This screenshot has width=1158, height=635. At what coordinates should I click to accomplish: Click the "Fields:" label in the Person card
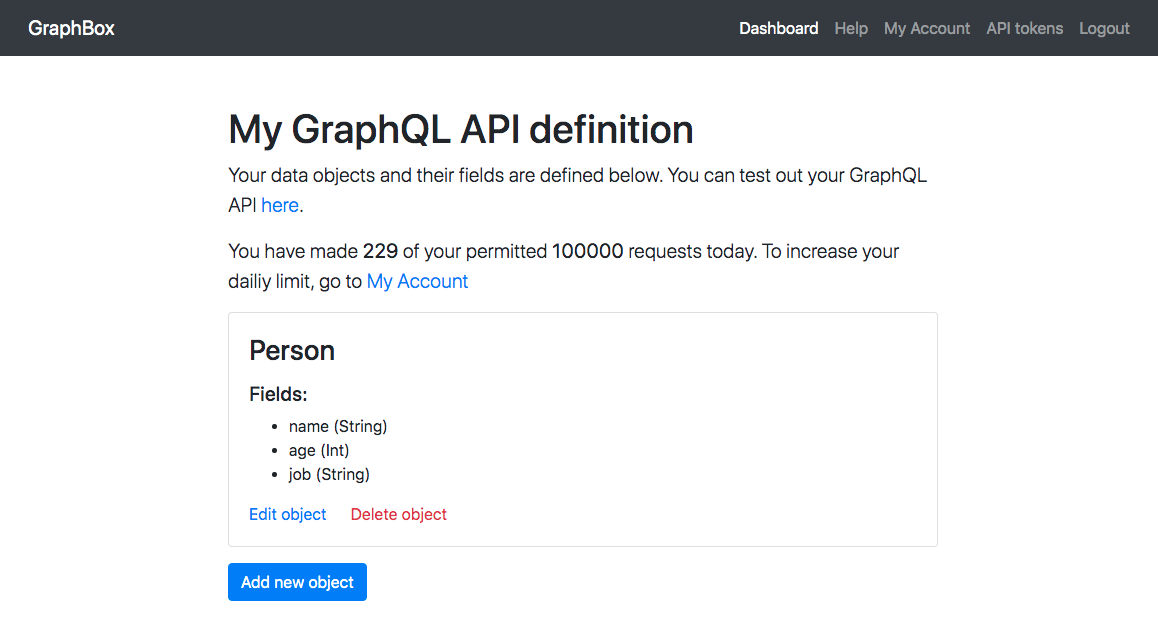pos(278,394)
